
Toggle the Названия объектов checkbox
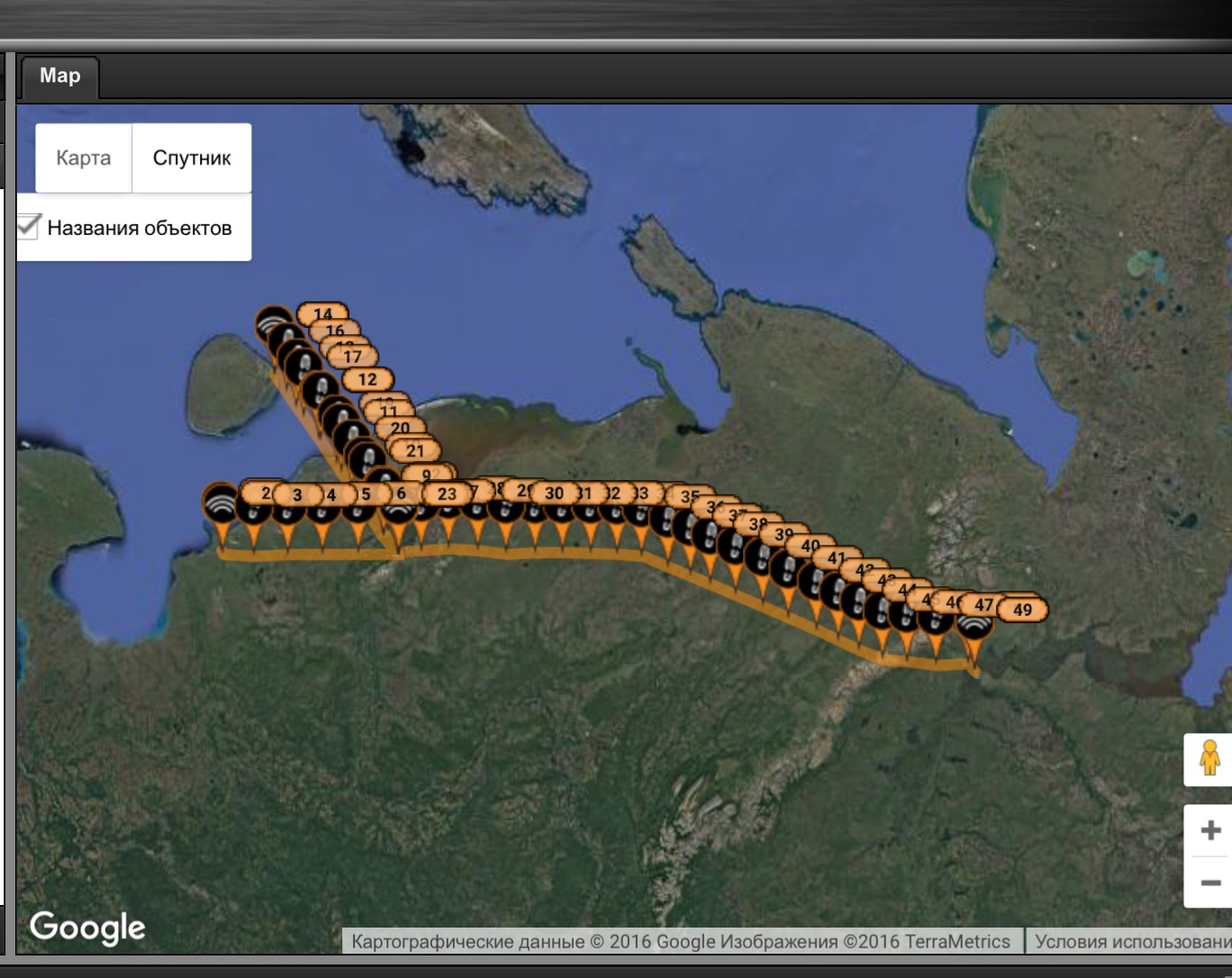click(x=29, y=227)
